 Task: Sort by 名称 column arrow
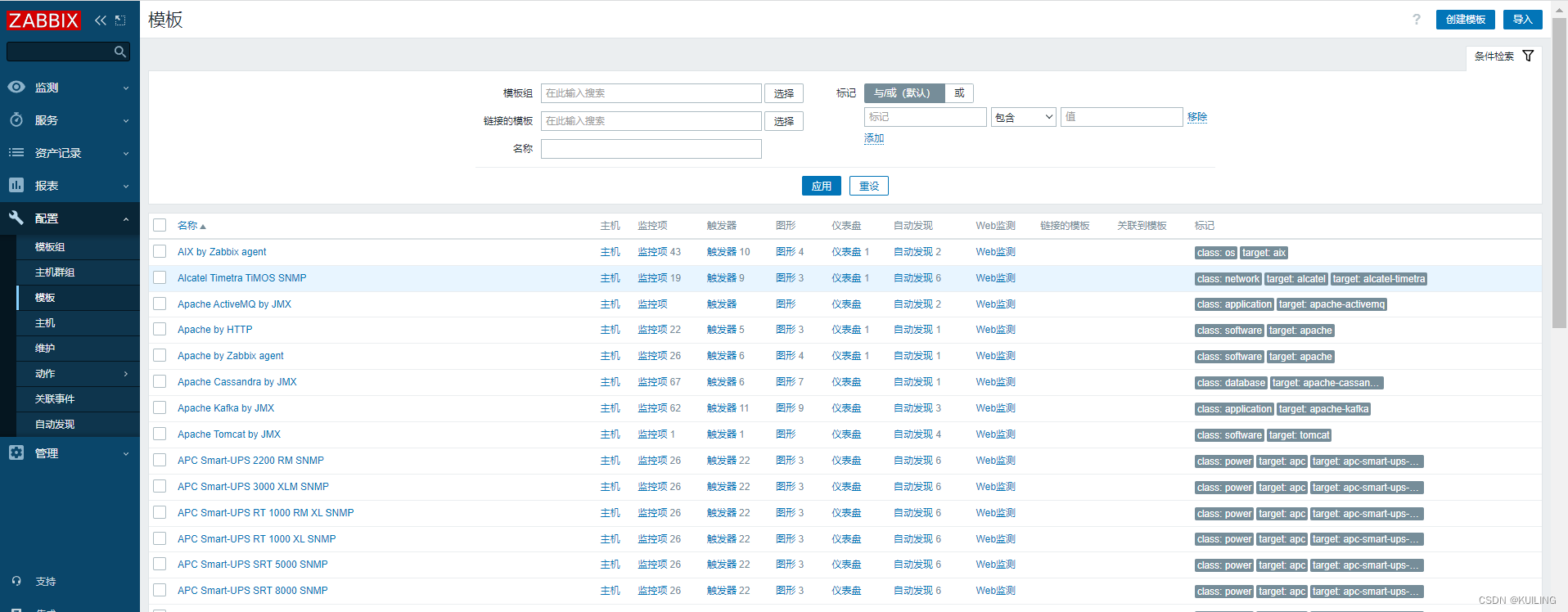(x=203, y=226)
